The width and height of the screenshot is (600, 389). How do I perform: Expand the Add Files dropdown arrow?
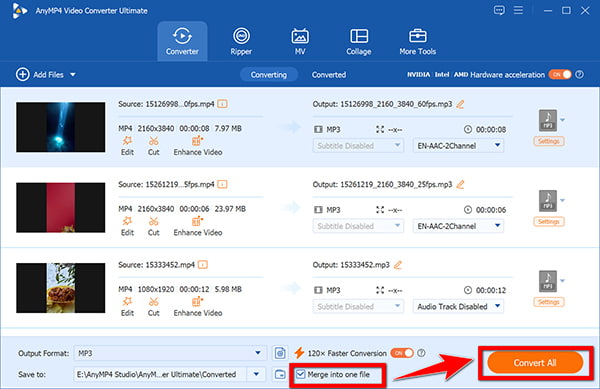coord(73,75)
